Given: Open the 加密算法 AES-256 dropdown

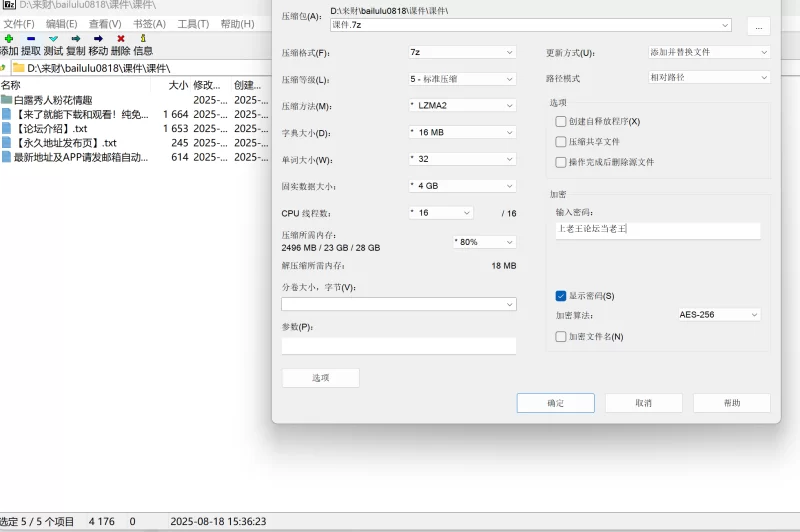Looking at the screenshot, I should coord(719,315).
